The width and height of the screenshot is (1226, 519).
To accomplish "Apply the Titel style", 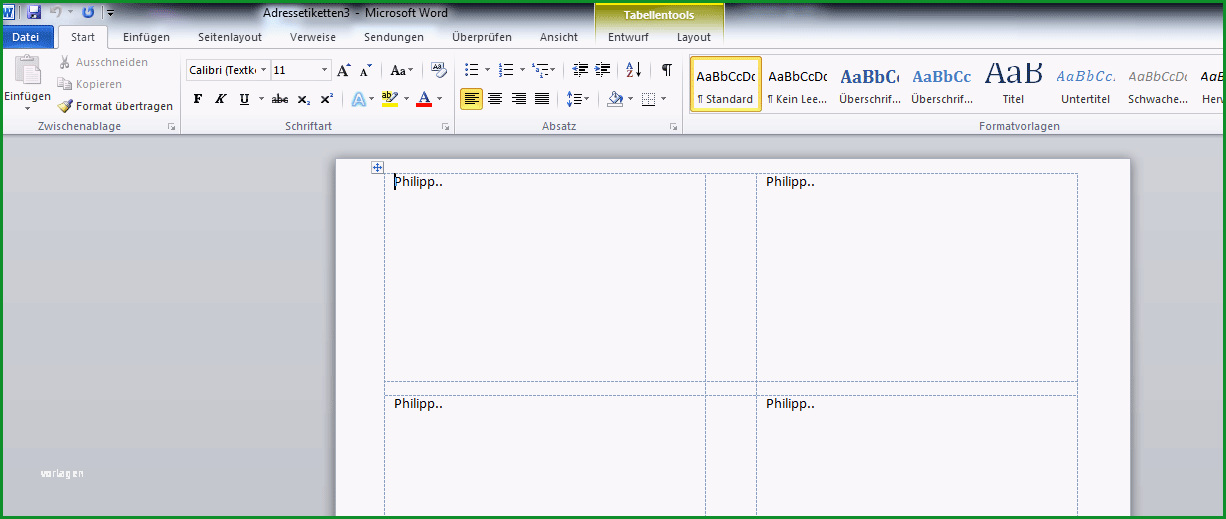I will coord(1013,83).
